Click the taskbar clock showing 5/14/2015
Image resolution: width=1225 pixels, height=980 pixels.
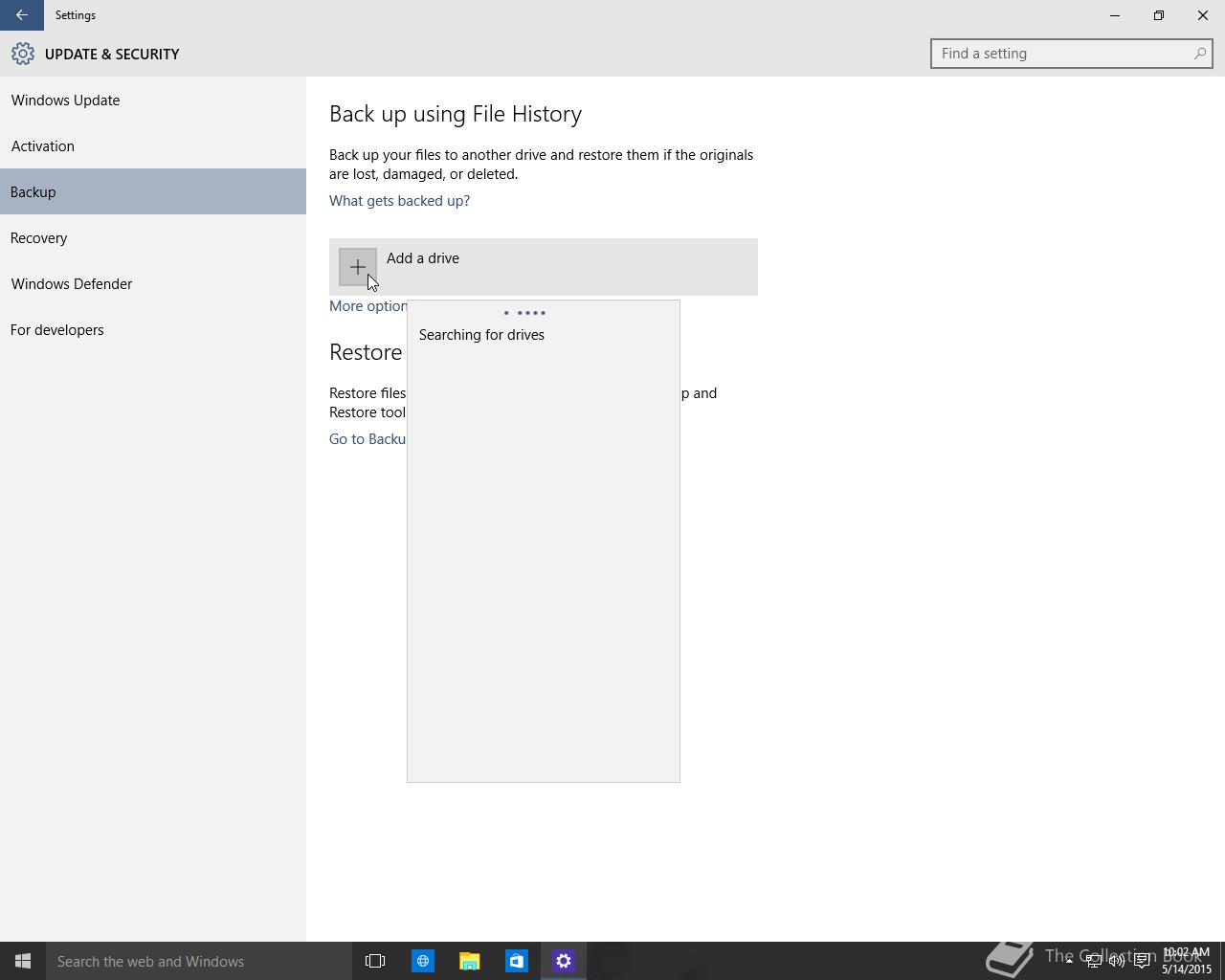tap(1187, 961)
